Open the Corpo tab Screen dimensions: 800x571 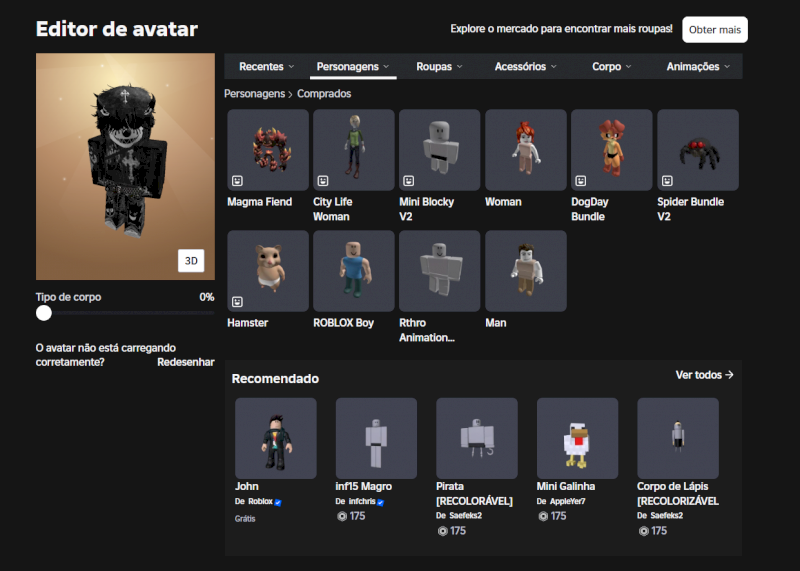pos(611,67)
